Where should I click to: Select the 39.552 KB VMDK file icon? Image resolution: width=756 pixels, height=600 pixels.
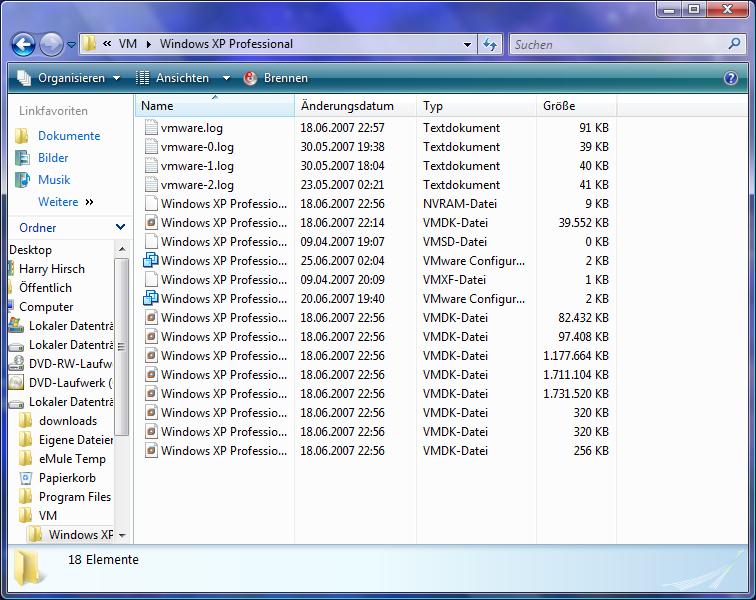151,222
